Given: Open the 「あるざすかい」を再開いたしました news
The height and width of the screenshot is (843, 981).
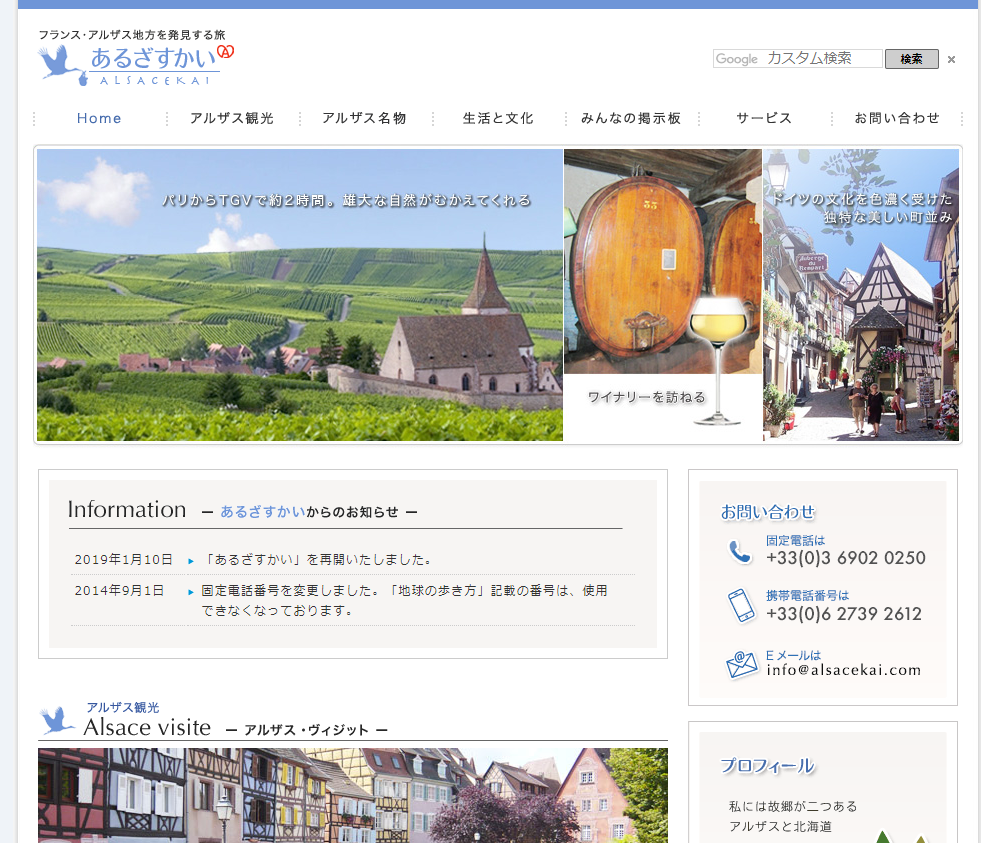Looking at the screenshot, I should coord(318,559).
